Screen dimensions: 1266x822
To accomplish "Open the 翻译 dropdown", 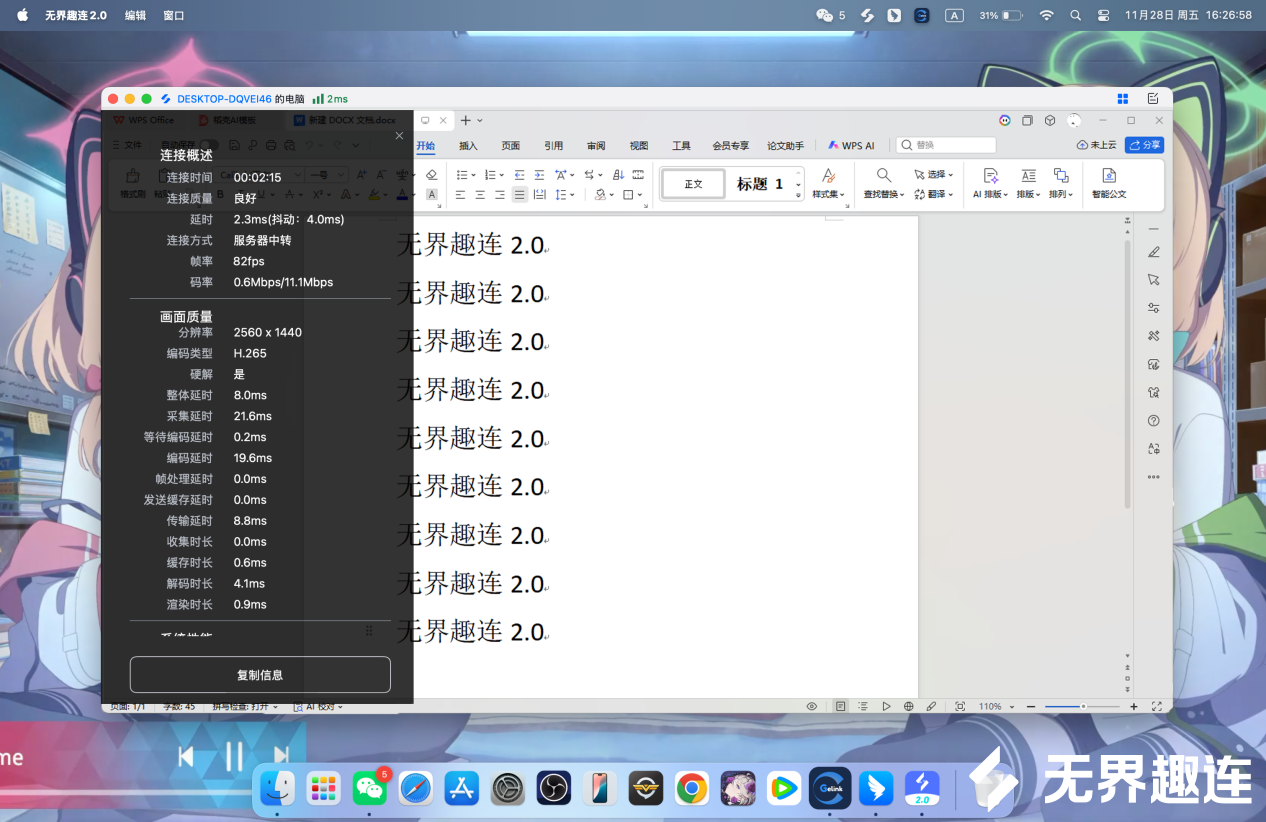I will (934, 194).
